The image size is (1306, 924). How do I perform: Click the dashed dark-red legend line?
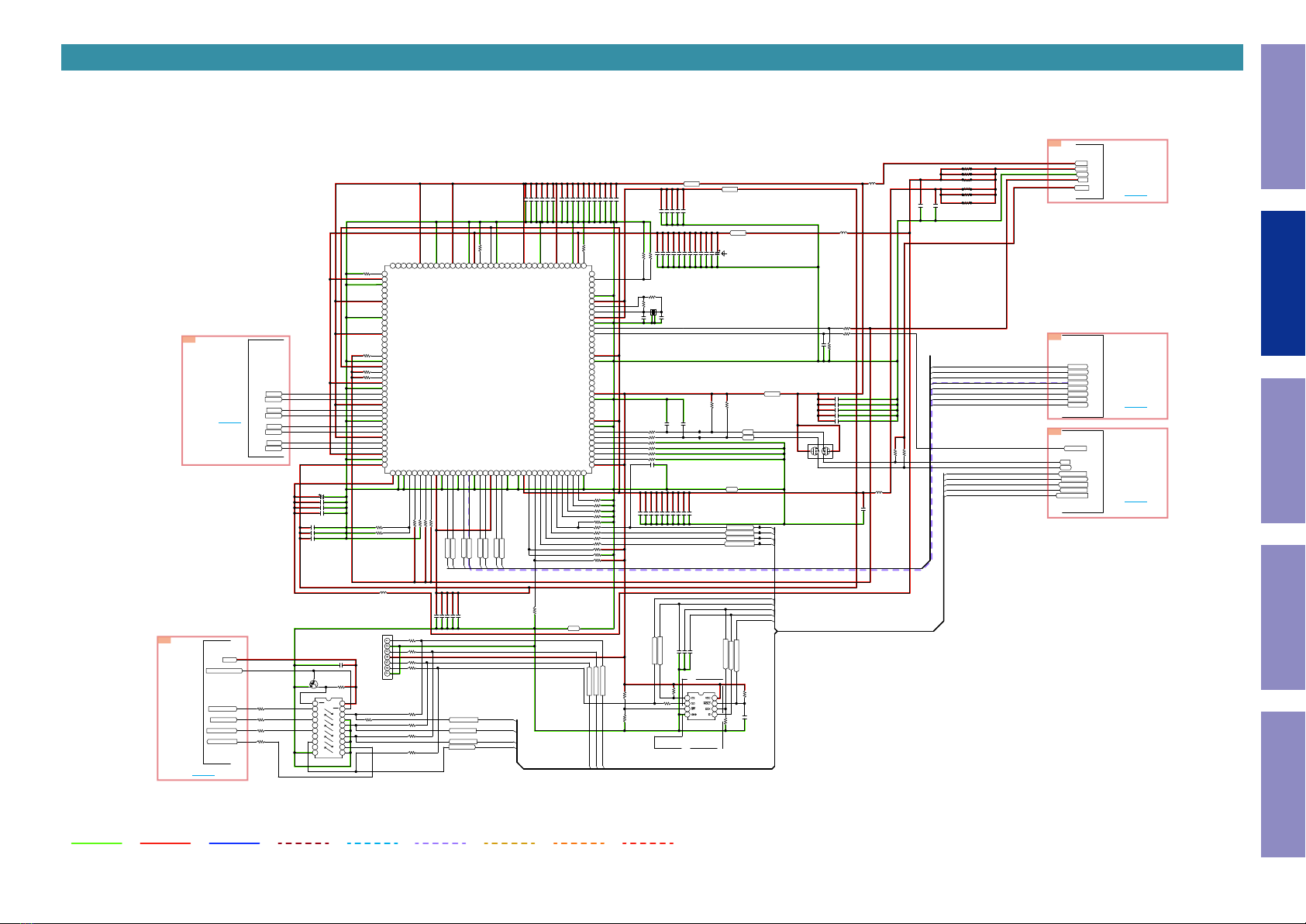[303, 843]
